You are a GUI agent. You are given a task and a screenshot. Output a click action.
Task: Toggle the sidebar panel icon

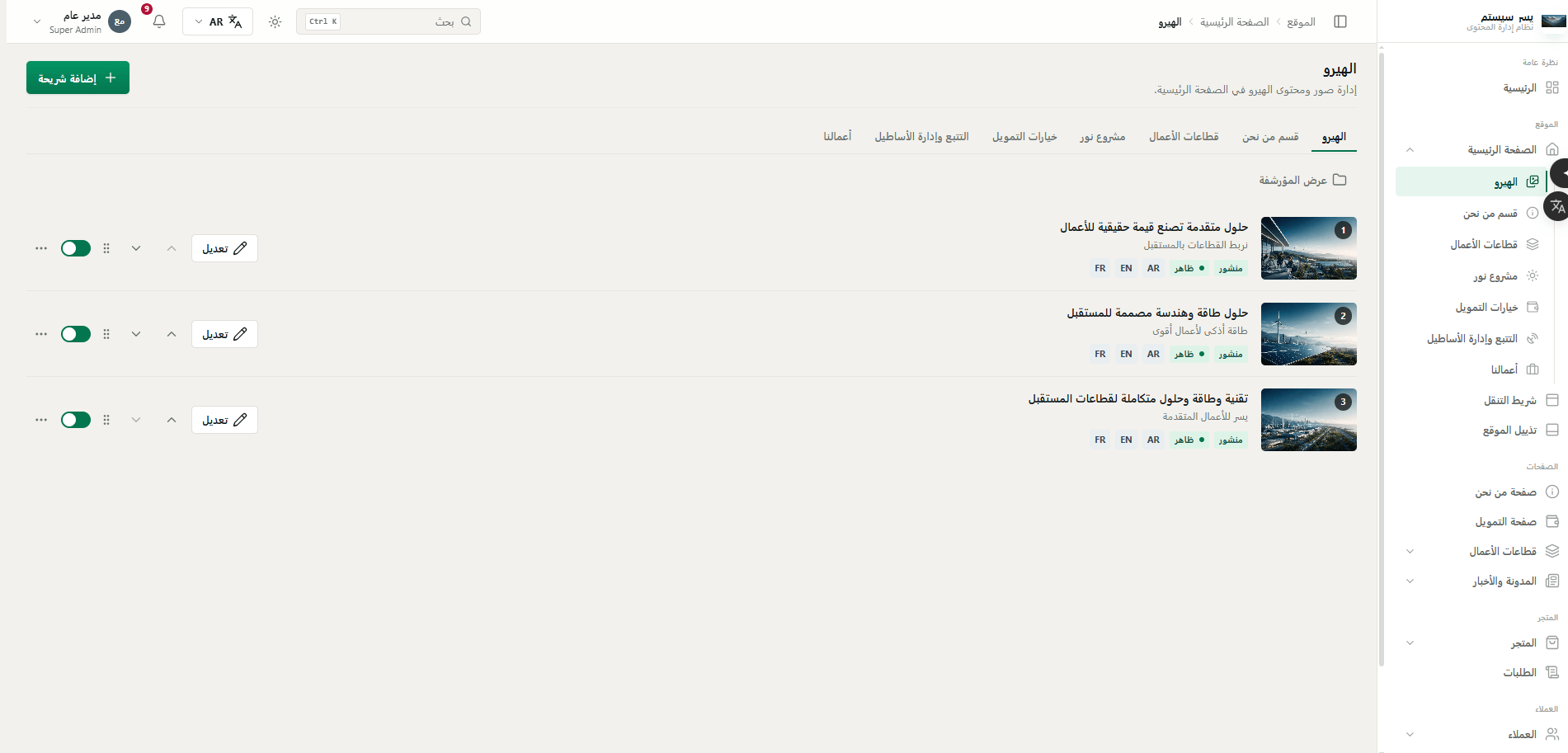(1340, 21)
